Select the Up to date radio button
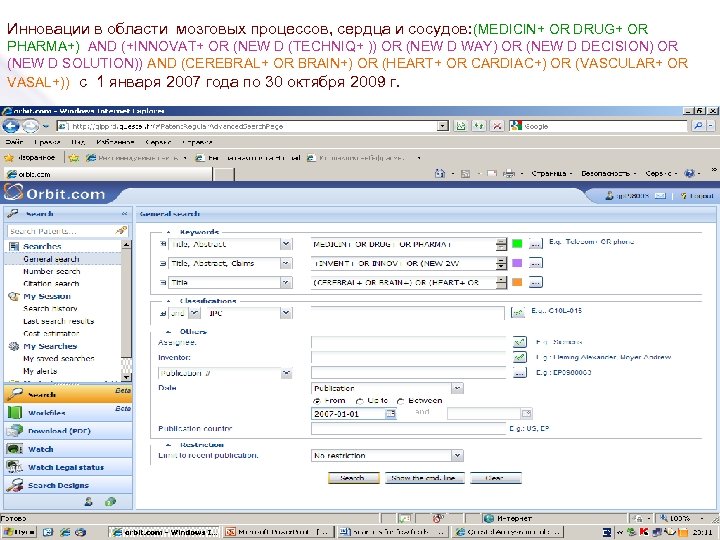 point(360,401)
